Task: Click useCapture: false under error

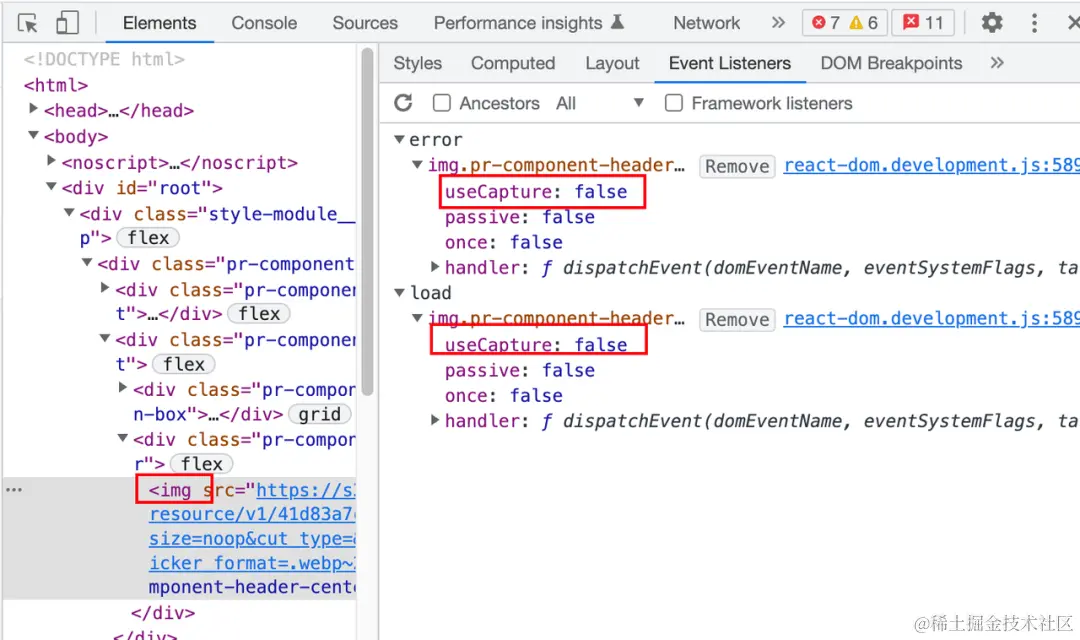Action: pyautogui.click(x=536, y=192)
